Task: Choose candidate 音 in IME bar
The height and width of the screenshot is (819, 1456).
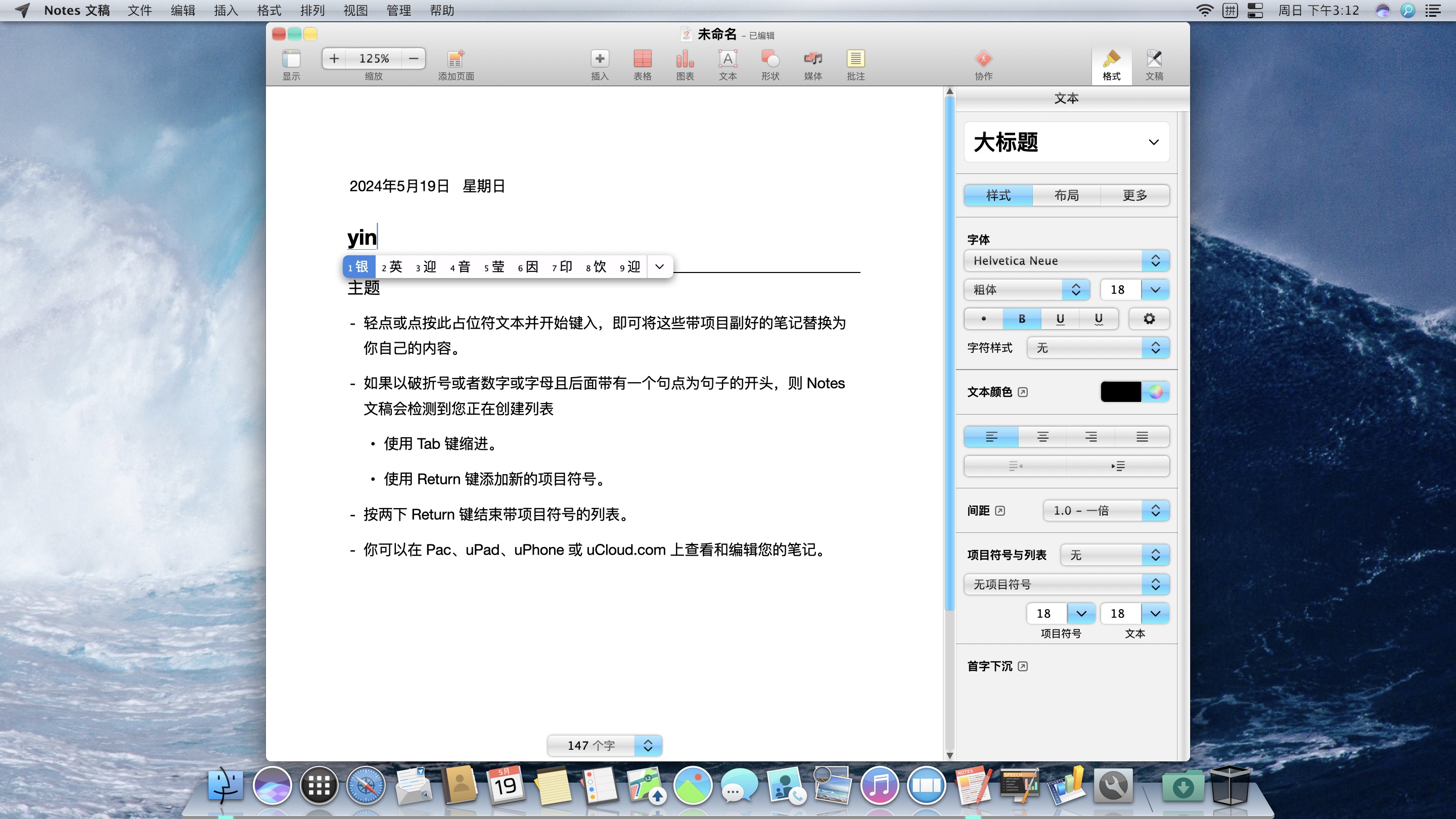Action: [x=460, y=267]
